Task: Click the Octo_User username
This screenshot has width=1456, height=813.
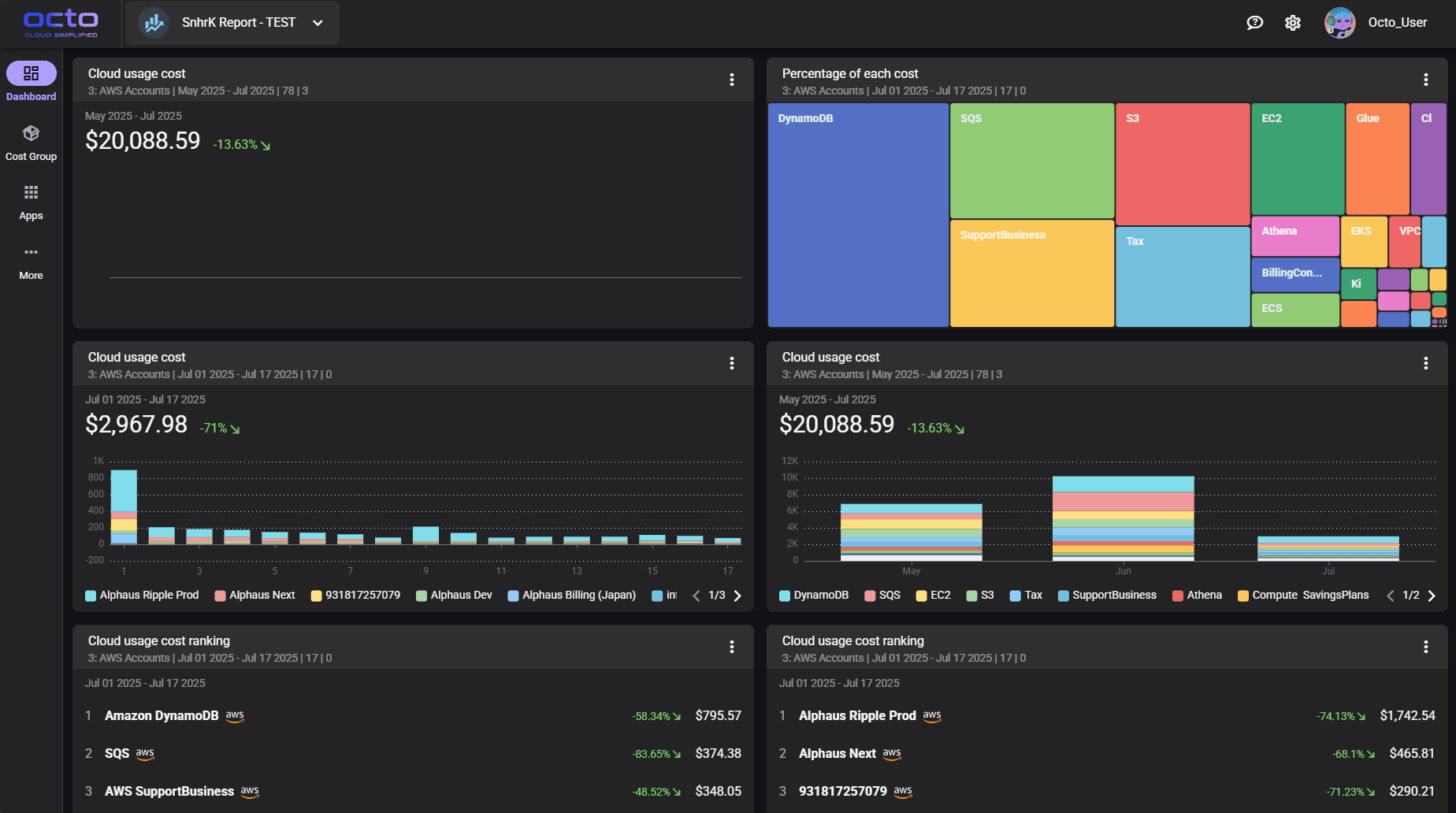Action: click(1398, 23)
